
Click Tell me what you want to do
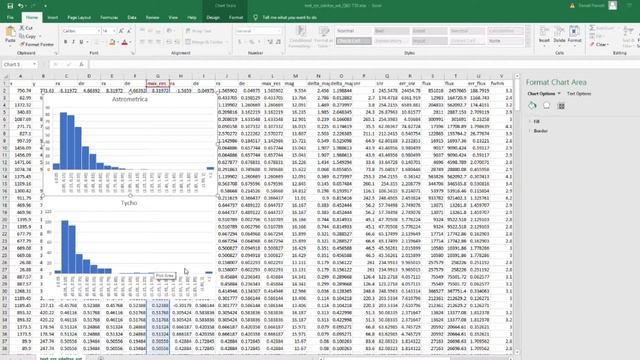[289, 18]
